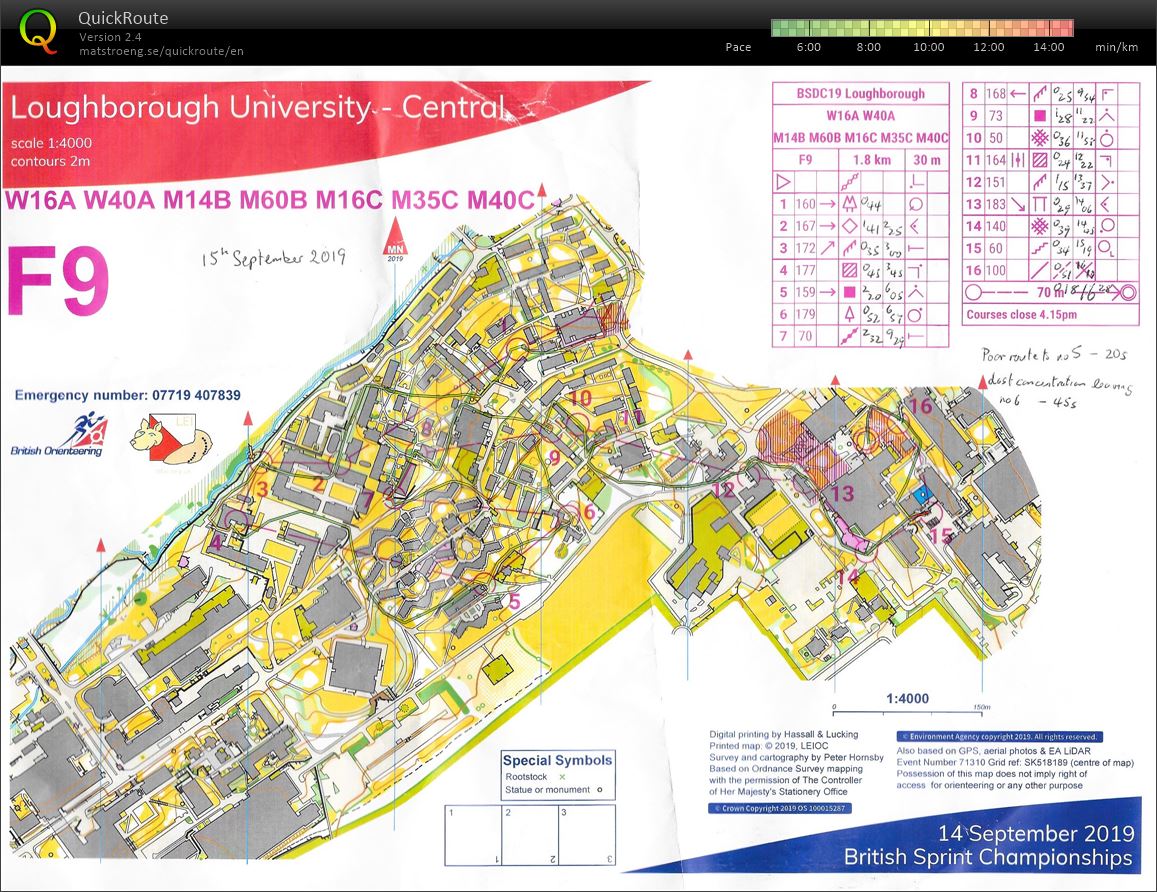Click the contours 2m text

tap(50, 161)
